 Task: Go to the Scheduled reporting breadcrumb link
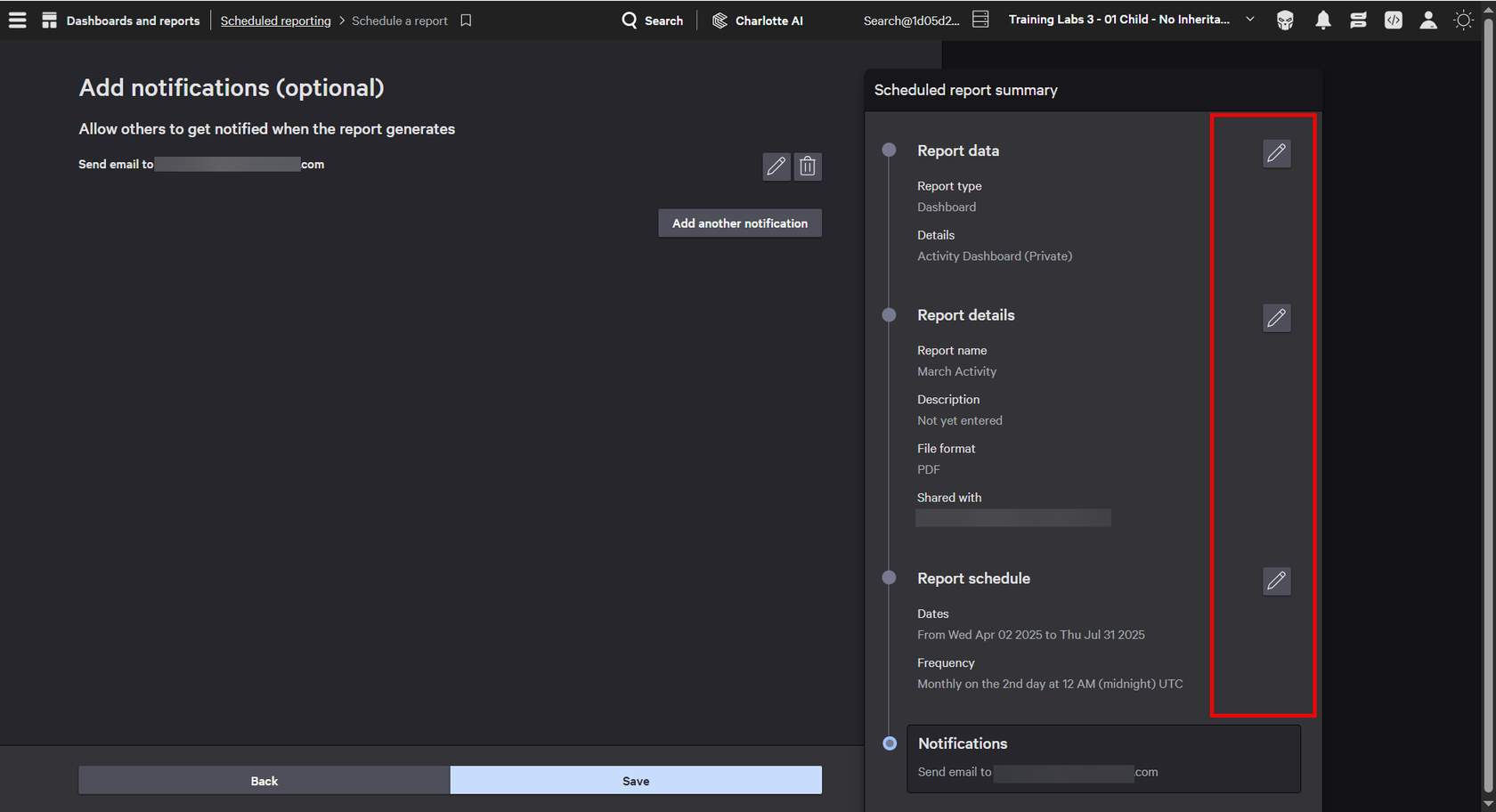point(275,20)
